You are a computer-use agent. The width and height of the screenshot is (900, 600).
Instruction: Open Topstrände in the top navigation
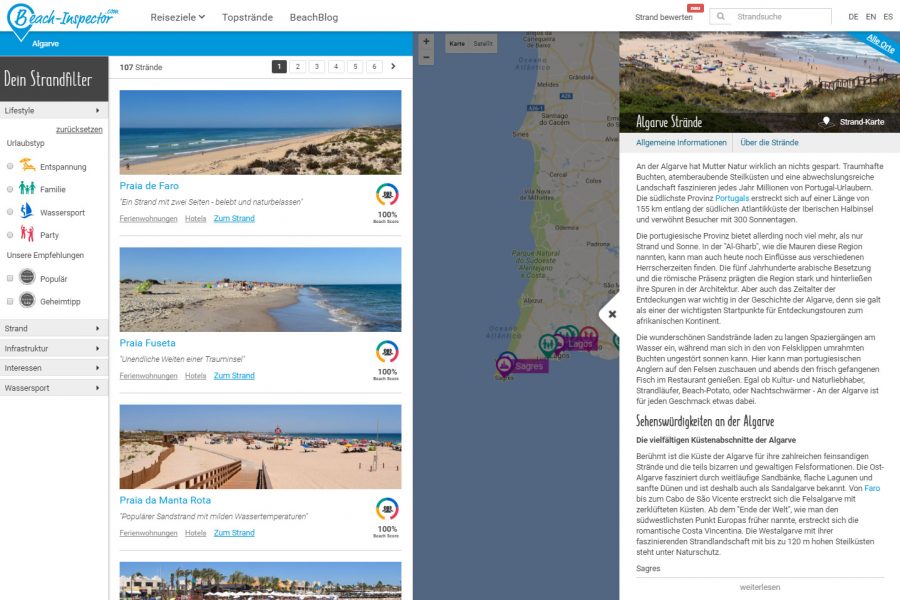[247, 17]
